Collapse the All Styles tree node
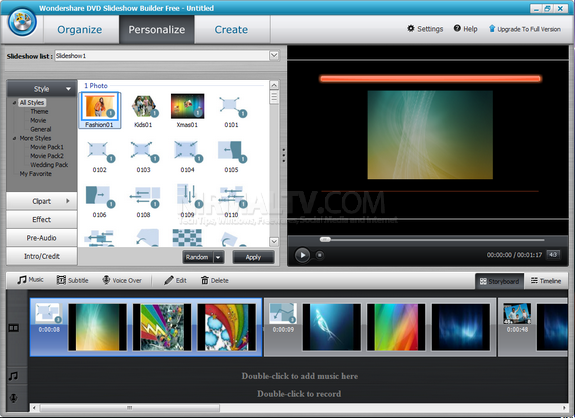Screen dimensions: 575x418 pyautogui.click(x=14, y=103)
